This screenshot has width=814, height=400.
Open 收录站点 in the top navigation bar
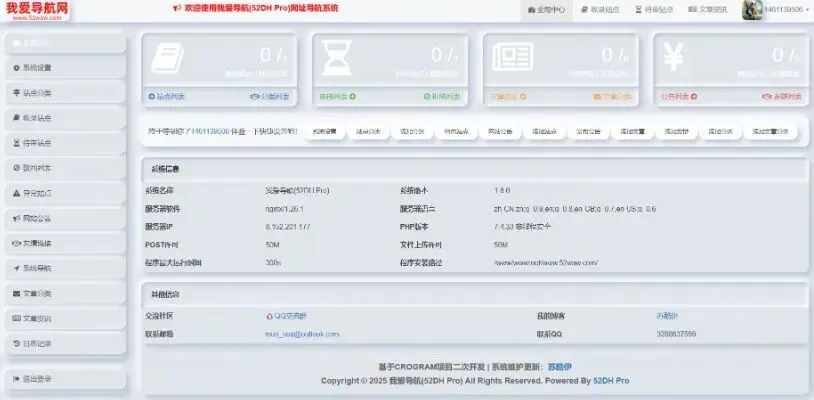[x=600, y=10]
